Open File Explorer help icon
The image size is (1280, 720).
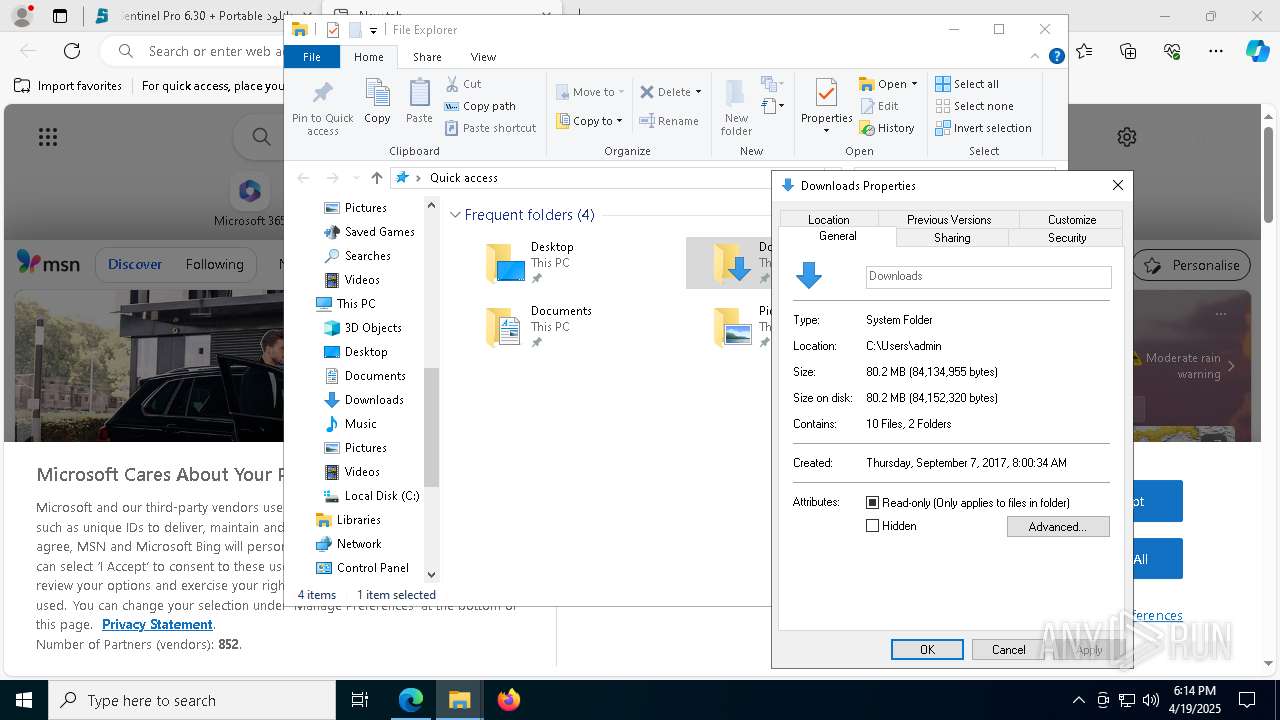(x=1056, y=57)
